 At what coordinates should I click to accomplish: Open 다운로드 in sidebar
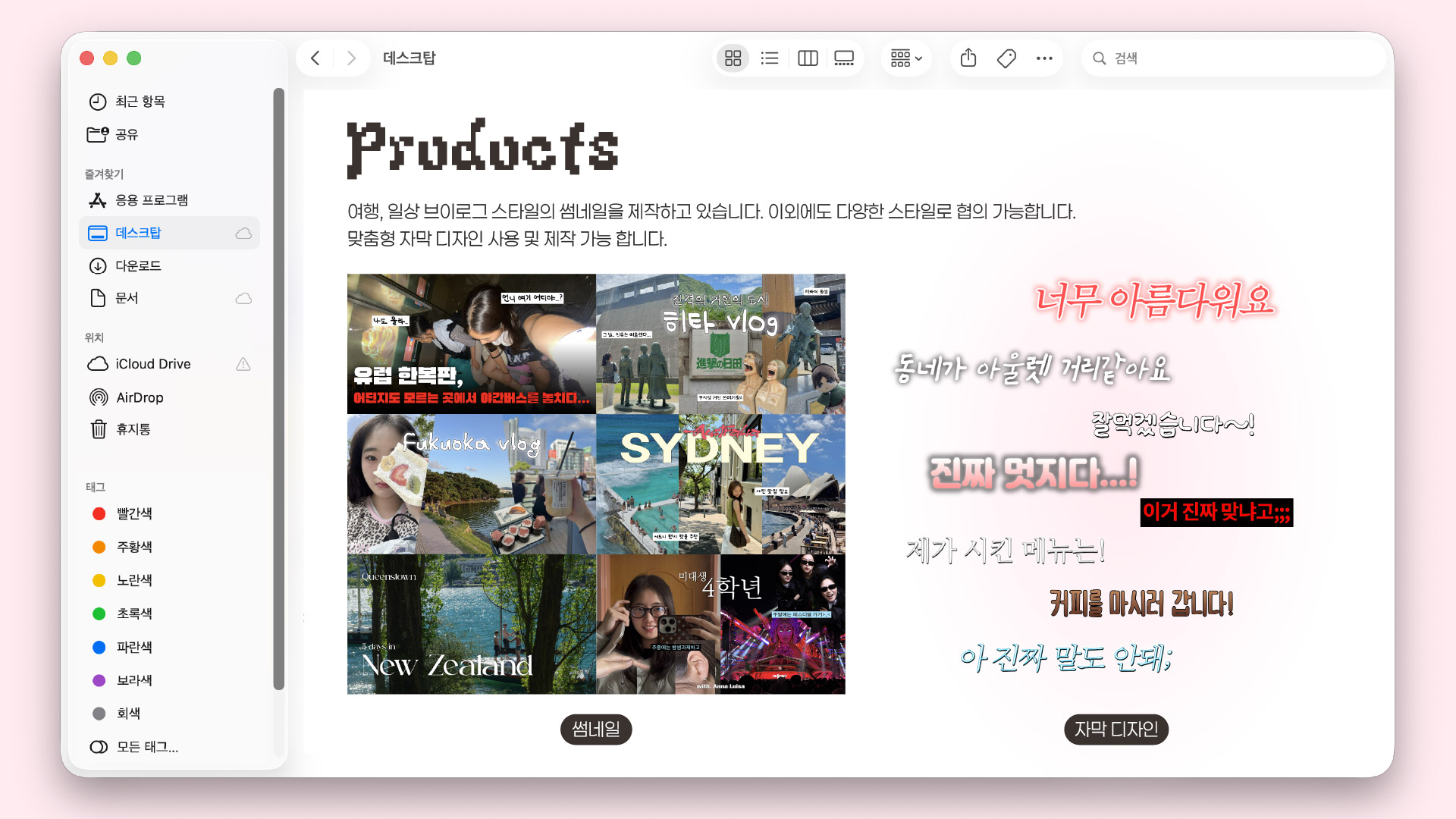point(169,266)
